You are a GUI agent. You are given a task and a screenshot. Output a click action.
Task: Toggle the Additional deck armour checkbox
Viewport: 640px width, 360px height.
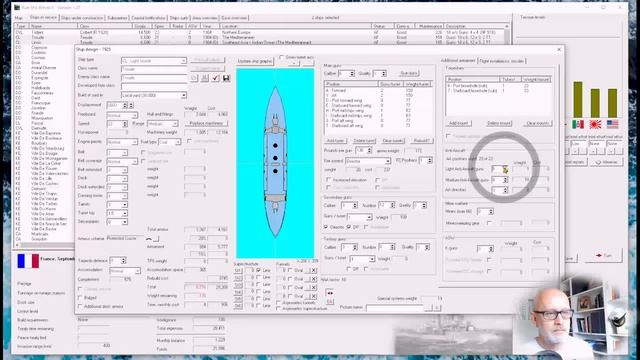click(80, 306)
